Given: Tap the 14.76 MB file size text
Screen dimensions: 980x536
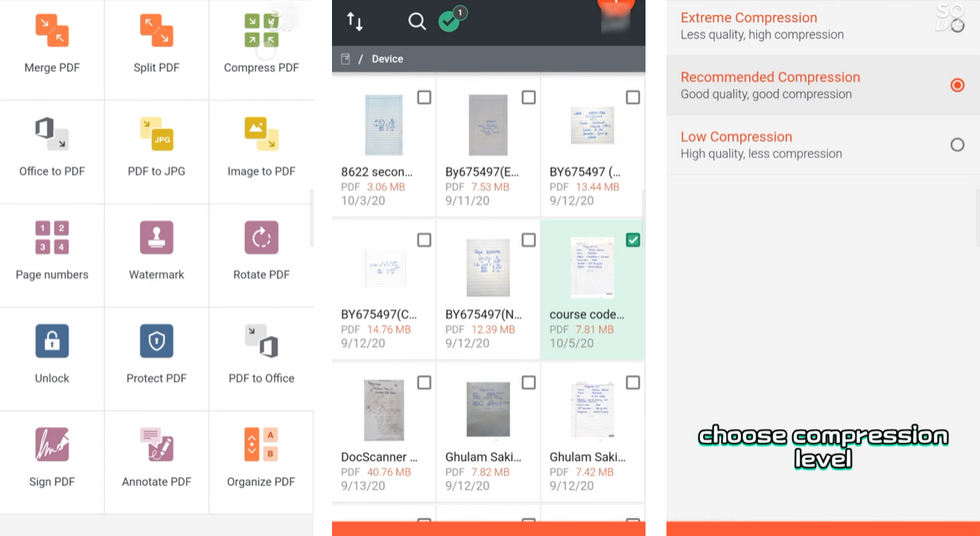Looking at the screenshot, I should point(389,329).
